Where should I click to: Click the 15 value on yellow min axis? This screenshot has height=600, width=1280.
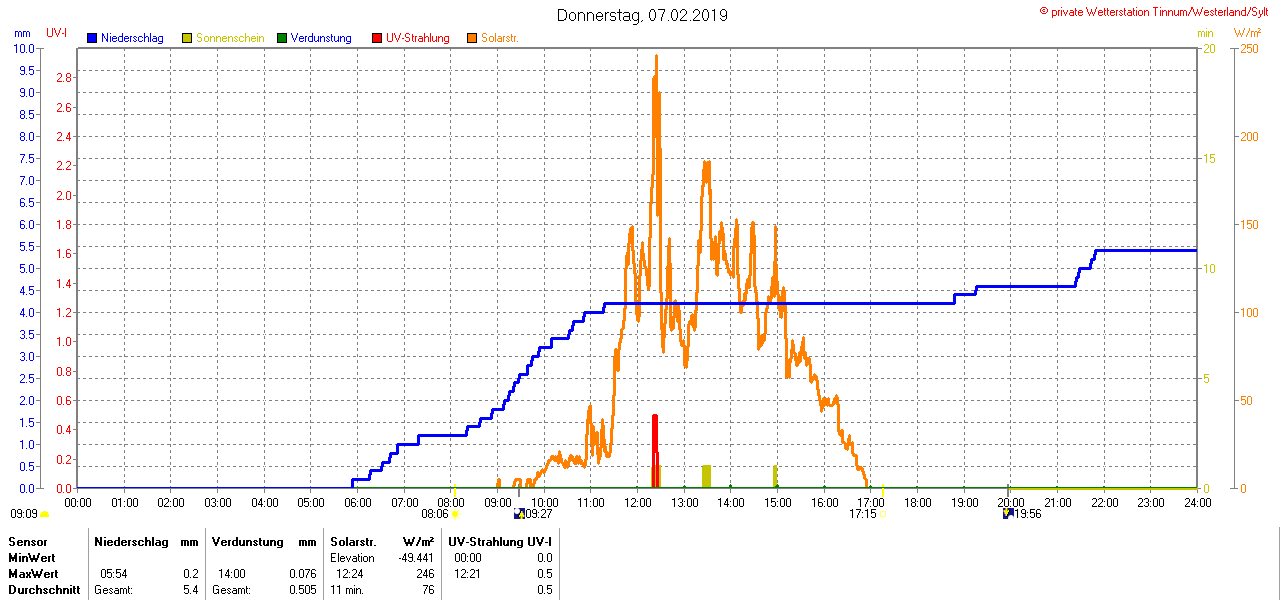click(1208, 158)
